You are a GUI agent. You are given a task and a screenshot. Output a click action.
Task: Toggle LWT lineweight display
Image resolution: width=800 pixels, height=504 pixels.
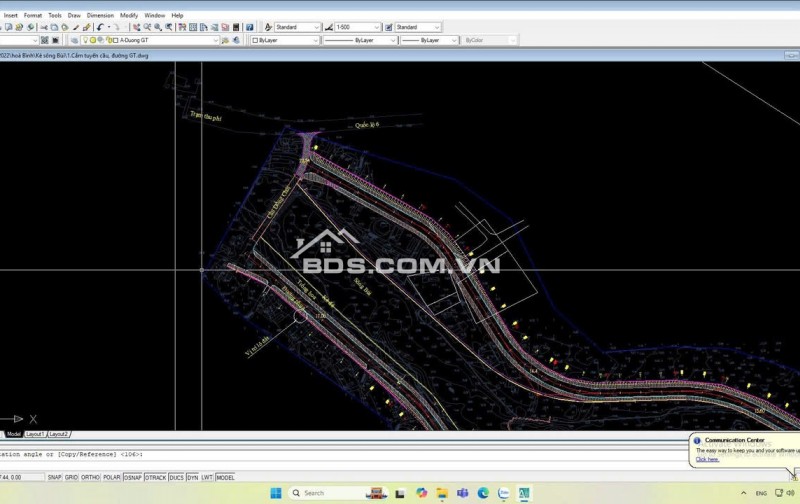coord(207,477)
